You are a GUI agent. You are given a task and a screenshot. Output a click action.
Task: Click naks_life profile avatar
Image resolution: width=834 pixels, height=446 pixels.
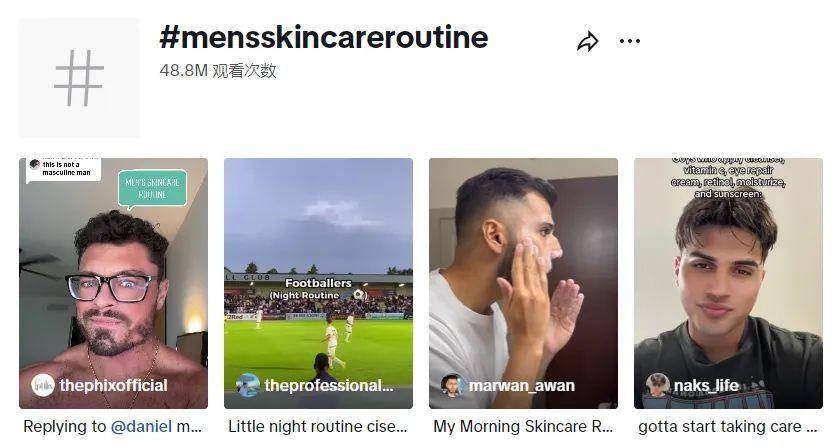tap(657, 385)
